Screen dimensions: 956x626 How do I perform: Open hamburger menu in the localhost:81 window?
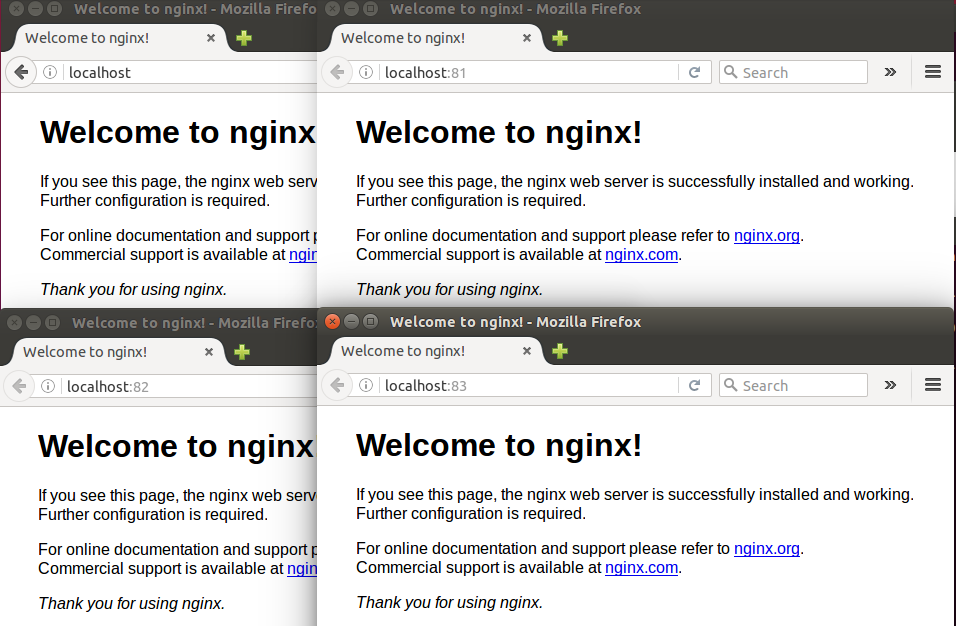(x=933, y=72)
